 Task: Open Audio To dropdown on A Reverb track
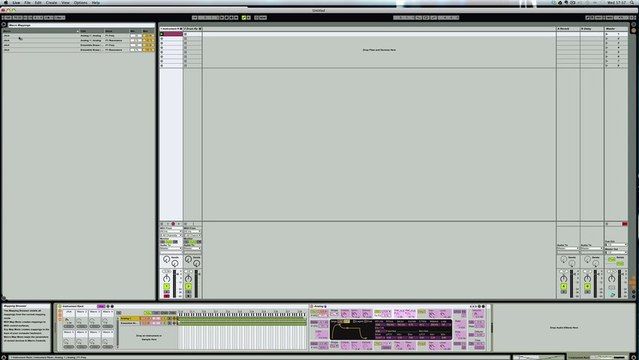[x=568, y=248]
